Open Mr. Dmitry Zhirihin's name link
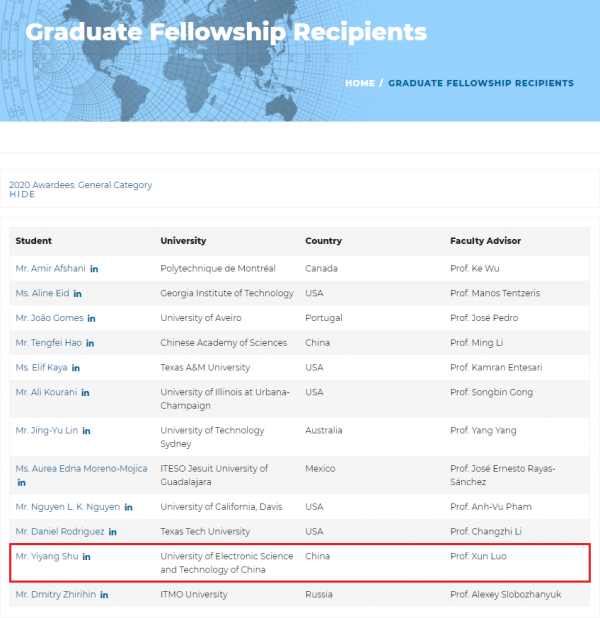Viewport: 600px width, 618px height. tap(55, 595)
